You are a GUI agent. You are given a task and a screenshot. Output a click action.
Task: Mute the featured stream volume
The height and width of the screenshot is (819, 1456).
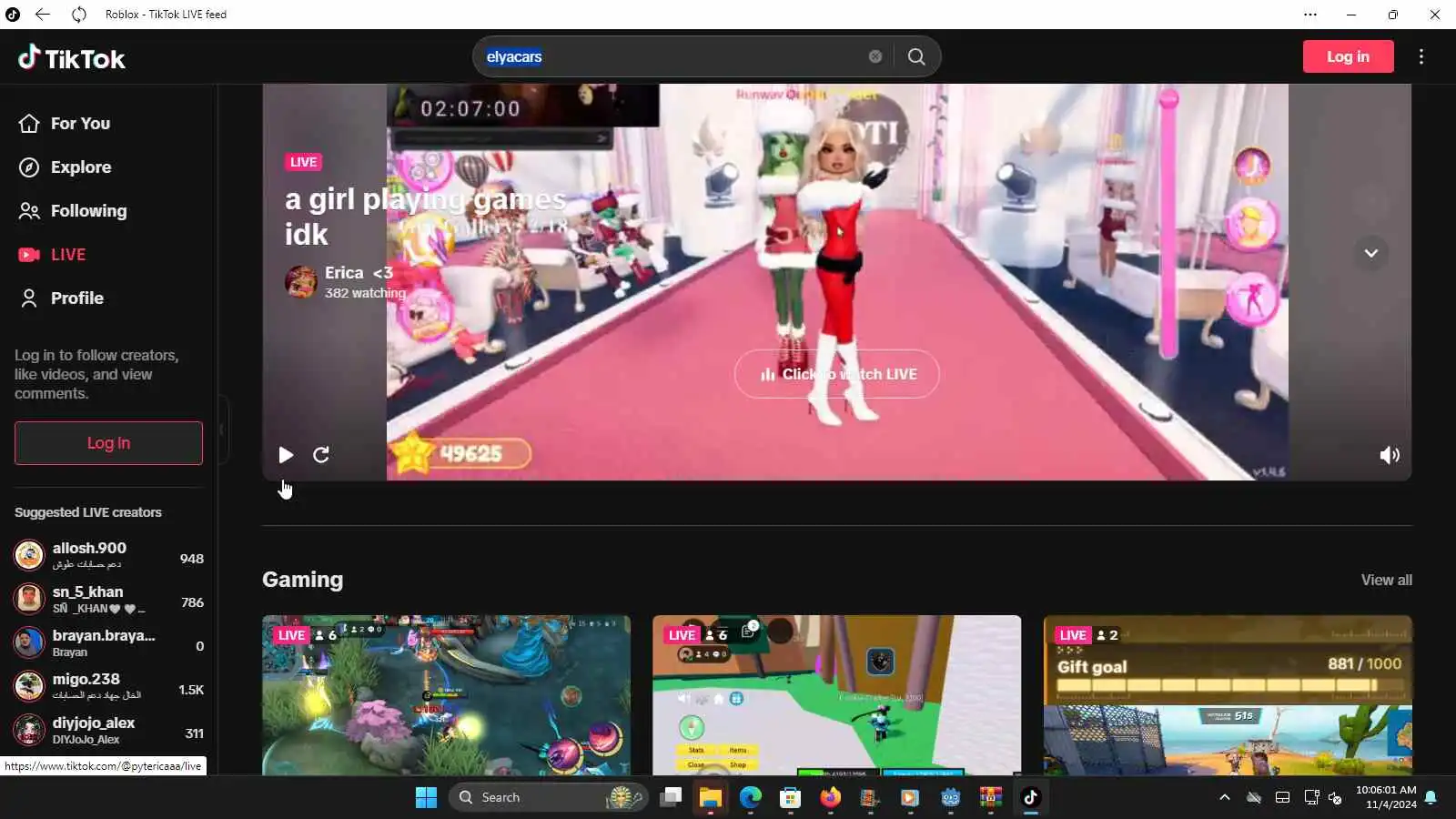click(1390, 455)
